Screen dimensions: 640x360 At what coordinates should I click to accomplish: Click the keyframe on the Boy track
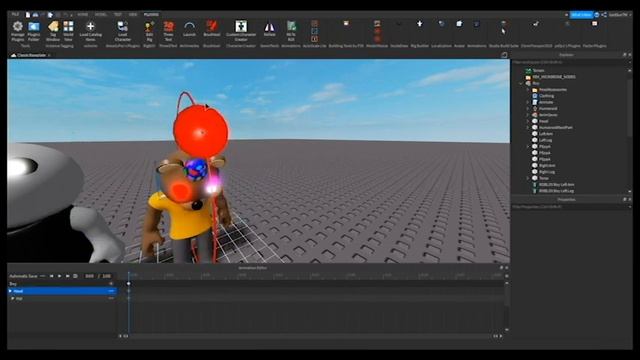coord(129,284)
